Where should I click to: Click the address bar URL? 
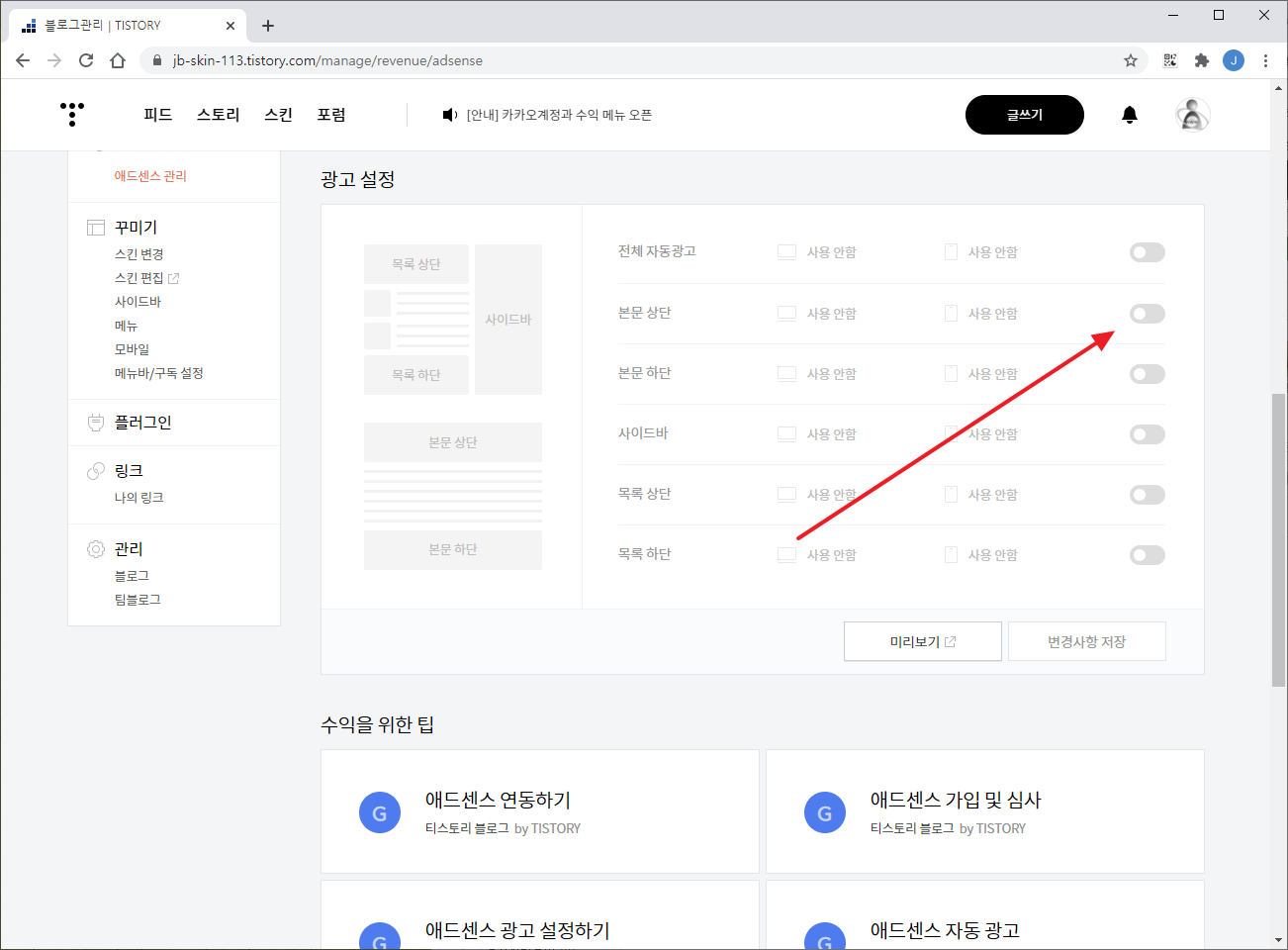(x=327, y=60)
